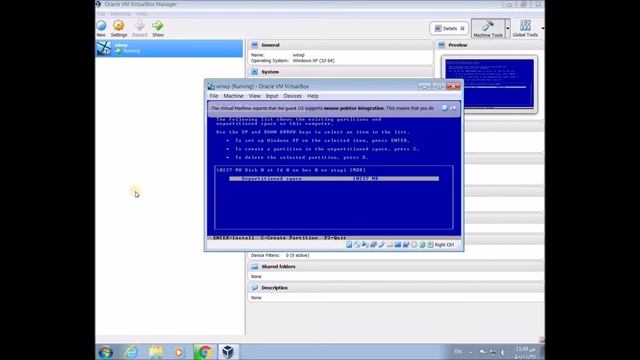Click the optical drive status icon
Image resolution: width=640 pixels, height=360 pixels.
coord(357,244)
